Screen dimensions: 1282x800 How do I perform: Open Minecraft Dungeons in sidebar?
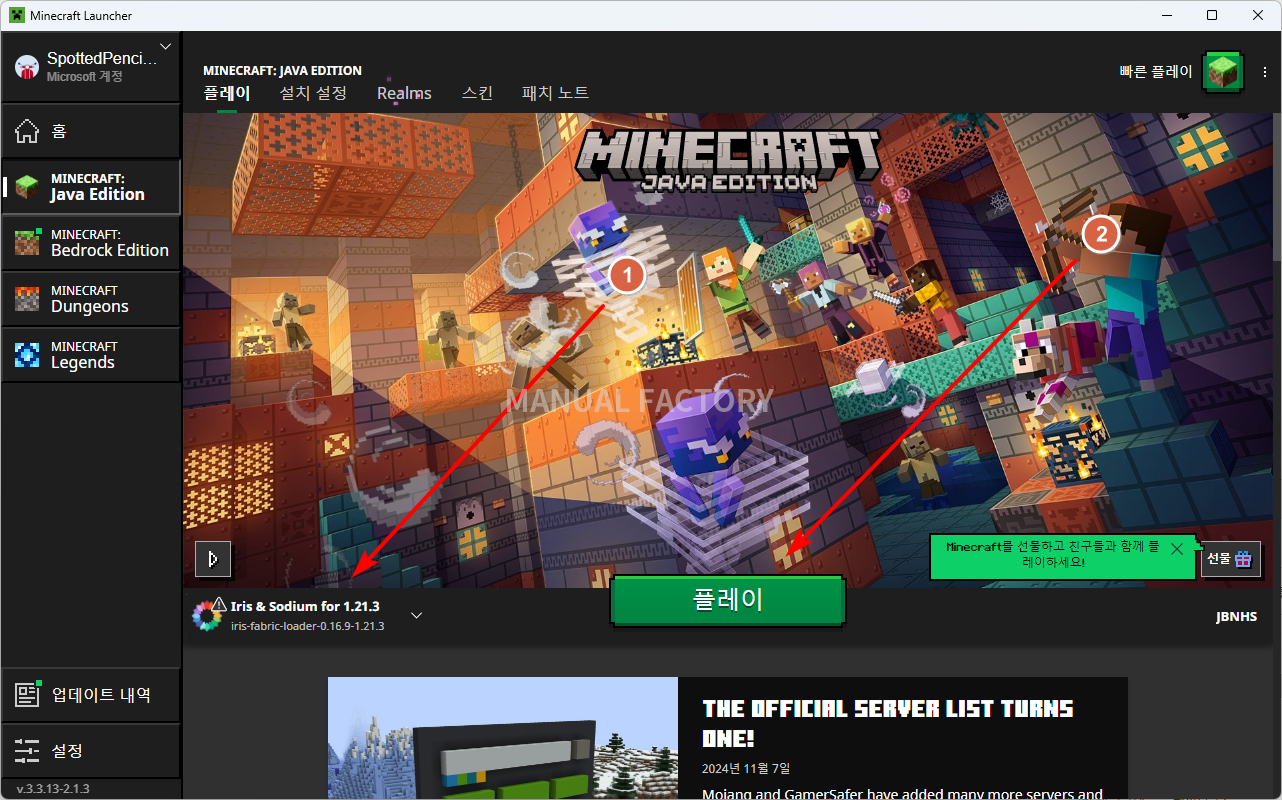coord(91,299)
